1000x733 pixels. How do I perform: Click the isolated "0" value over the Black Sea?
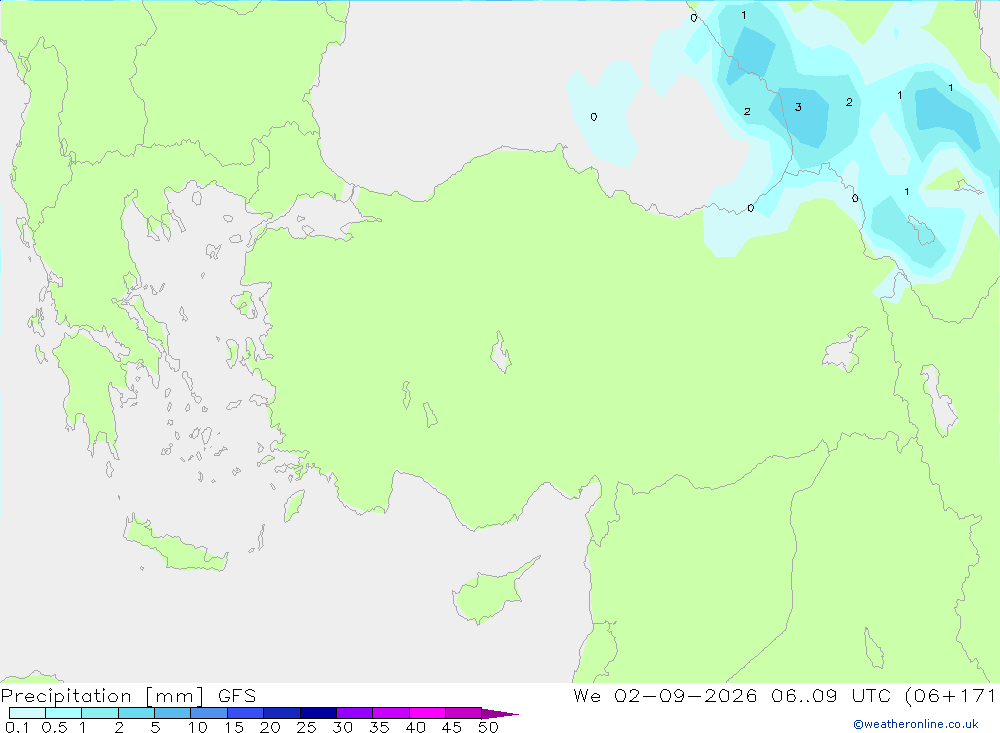pos(594,117)
